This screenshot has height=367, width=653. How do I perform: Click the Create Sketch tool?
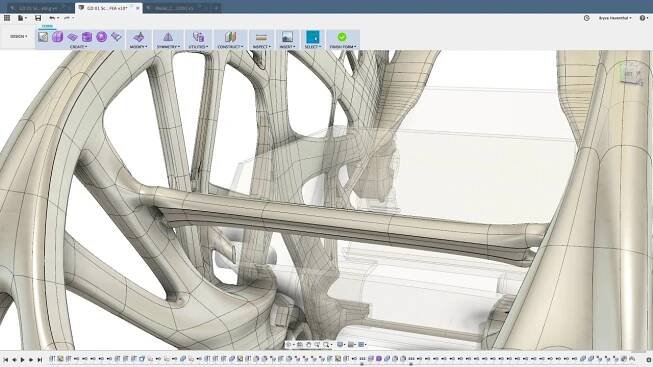[x=43, y=37]
